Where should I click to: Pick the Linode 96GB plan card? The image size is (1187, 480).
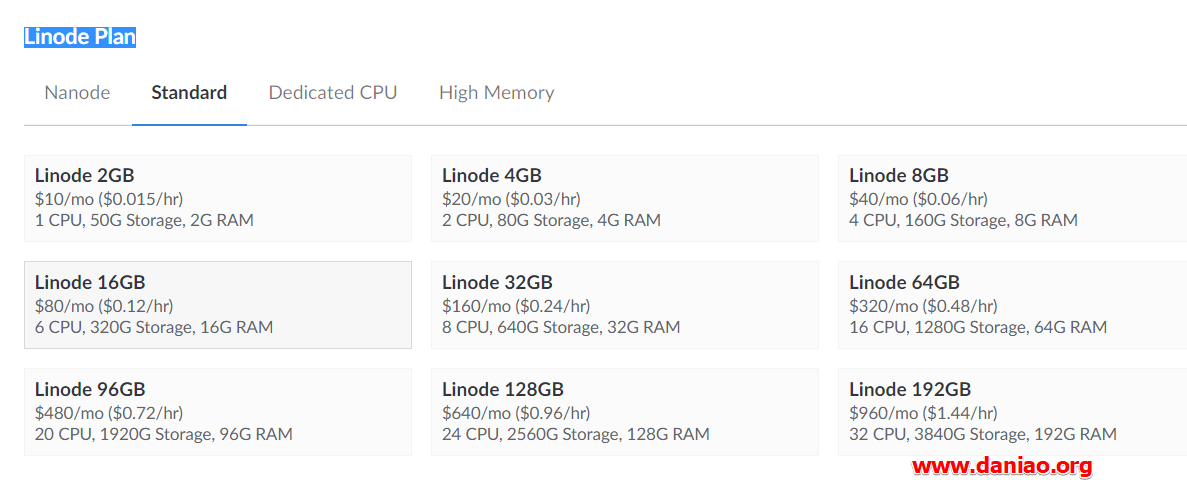pos(218,412)
